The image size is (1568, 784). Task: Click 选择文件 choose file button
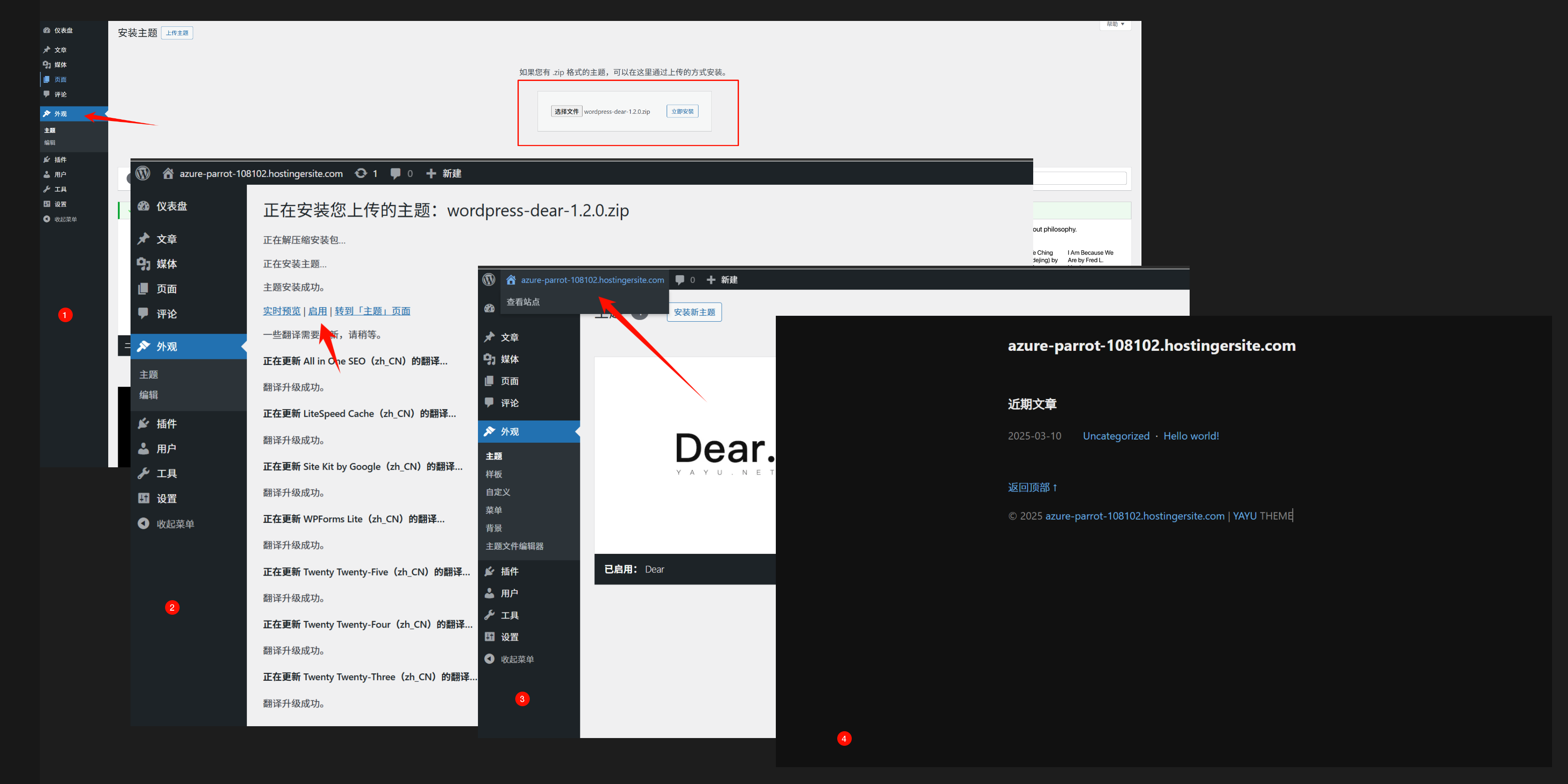click(x=566, y=111)
